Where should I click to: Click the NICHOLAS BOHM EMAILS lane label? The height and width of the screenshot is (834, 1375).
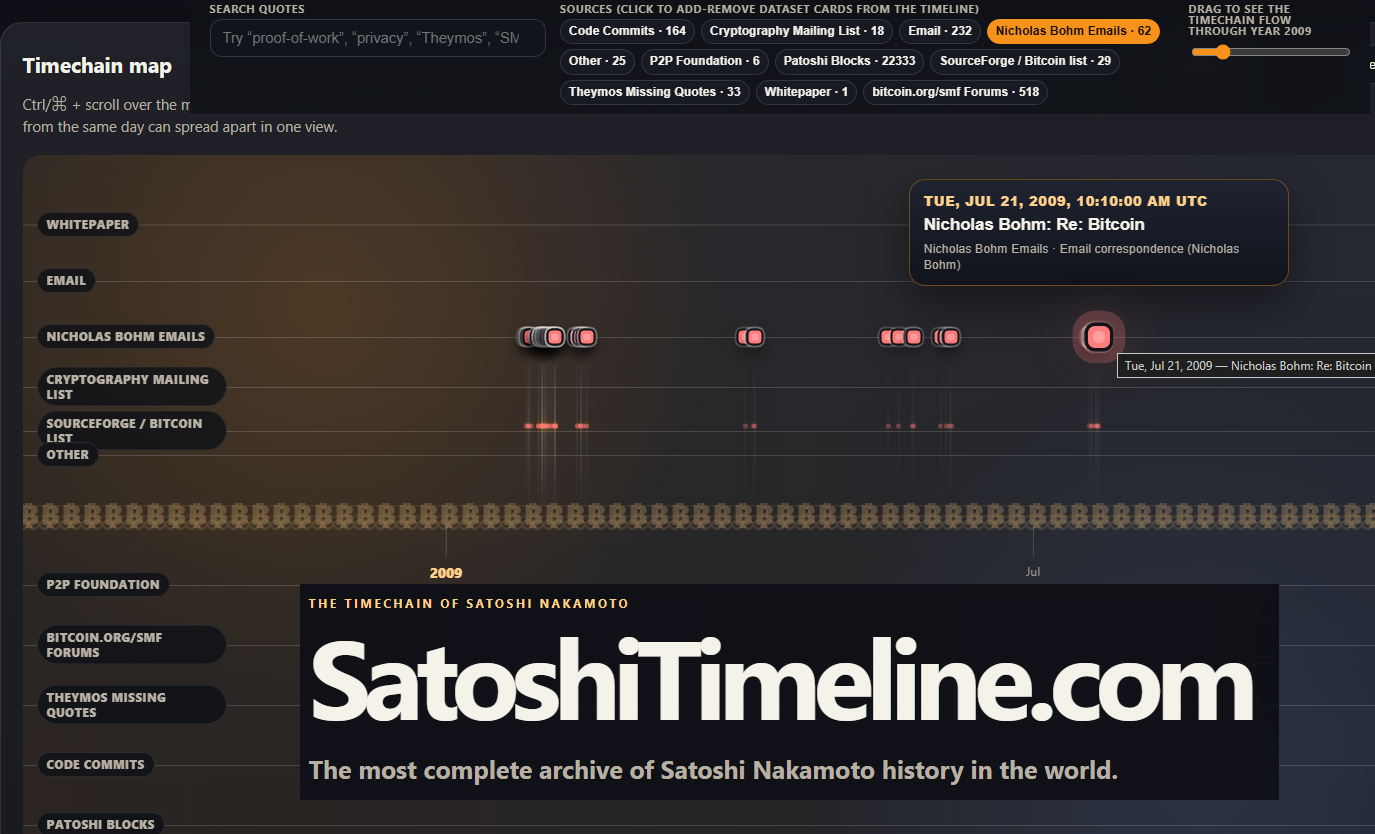click(125, 337)
